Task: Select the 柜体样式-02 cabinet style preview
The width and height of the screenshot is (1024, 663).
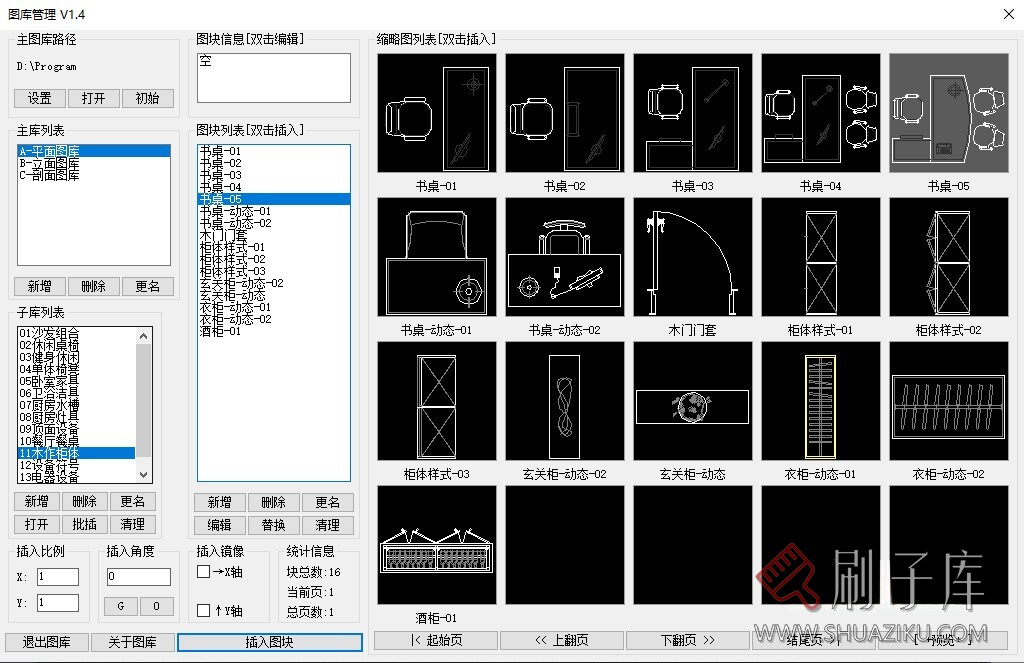Action: [x=948, y=256]
